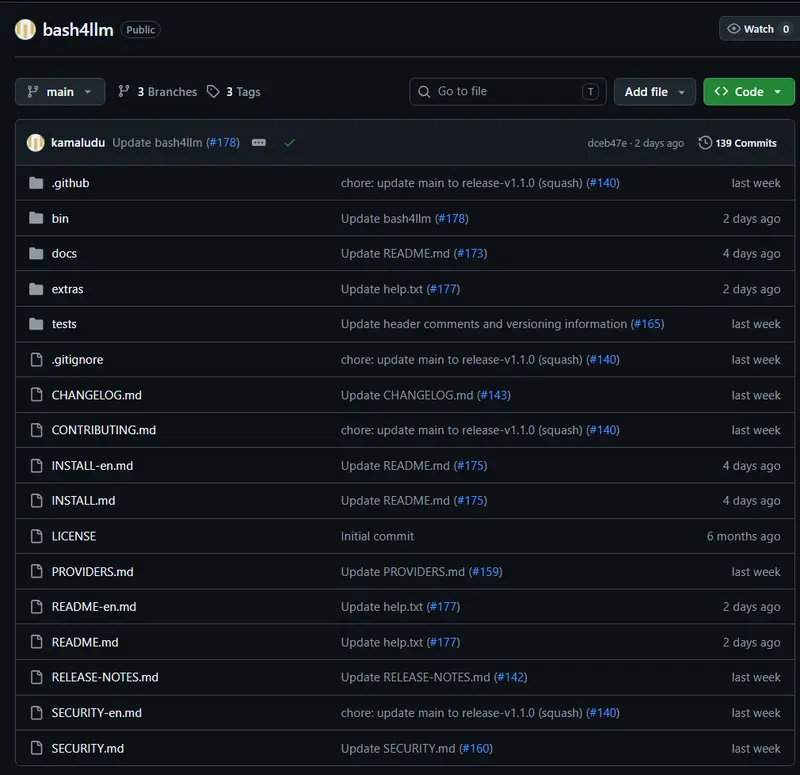Screen dimensions: 800x775
Task: Click the bash4llm repository avatar icon
Action: pyautogui.click(x=25, y=30)
